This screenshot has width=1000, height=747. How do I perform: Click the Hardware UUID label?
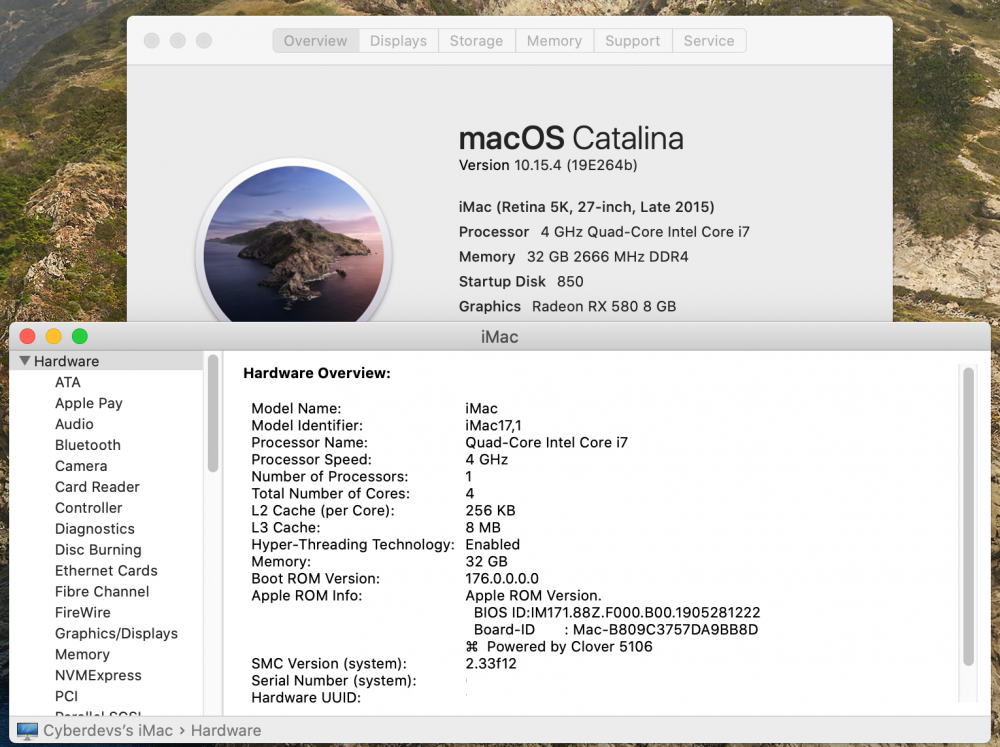[x=306, y=698]
